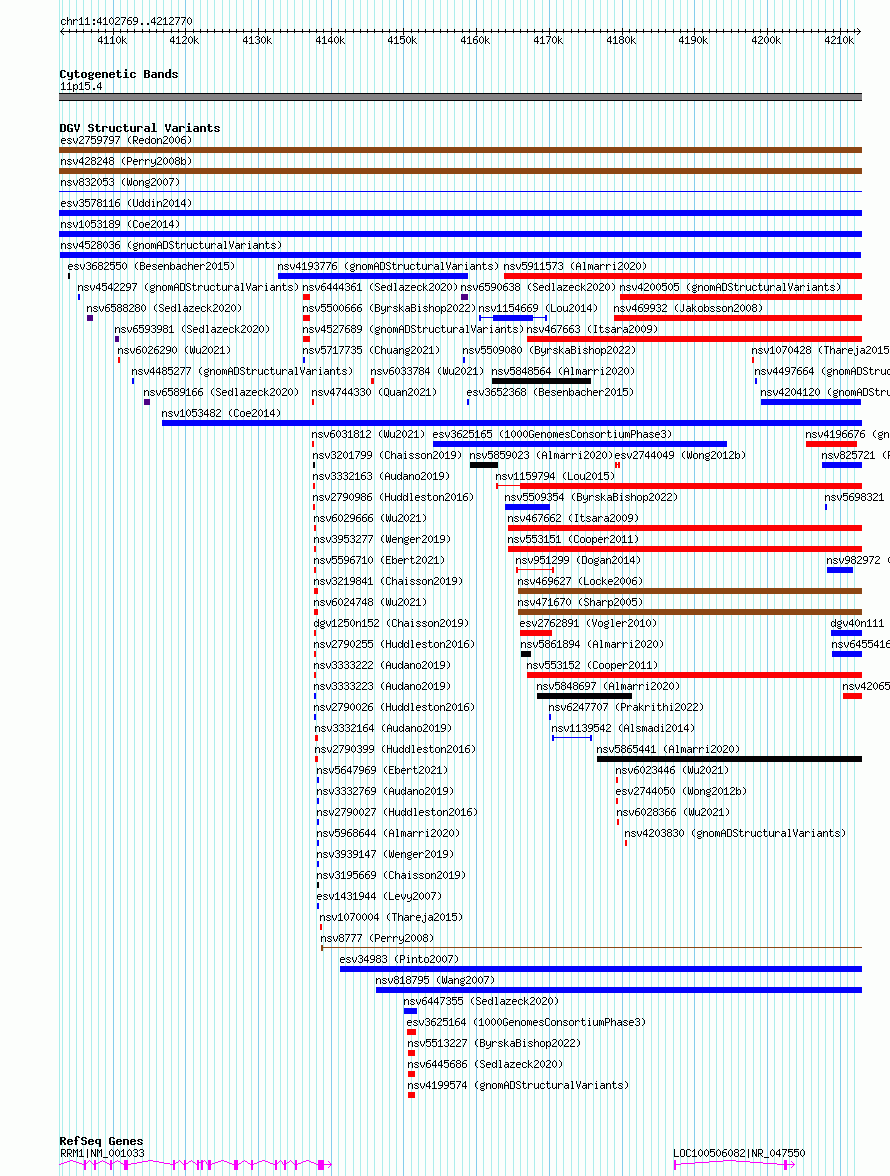
Task: Click the RRM1|NM_001033 gene model
Action: pos(196,1165)
